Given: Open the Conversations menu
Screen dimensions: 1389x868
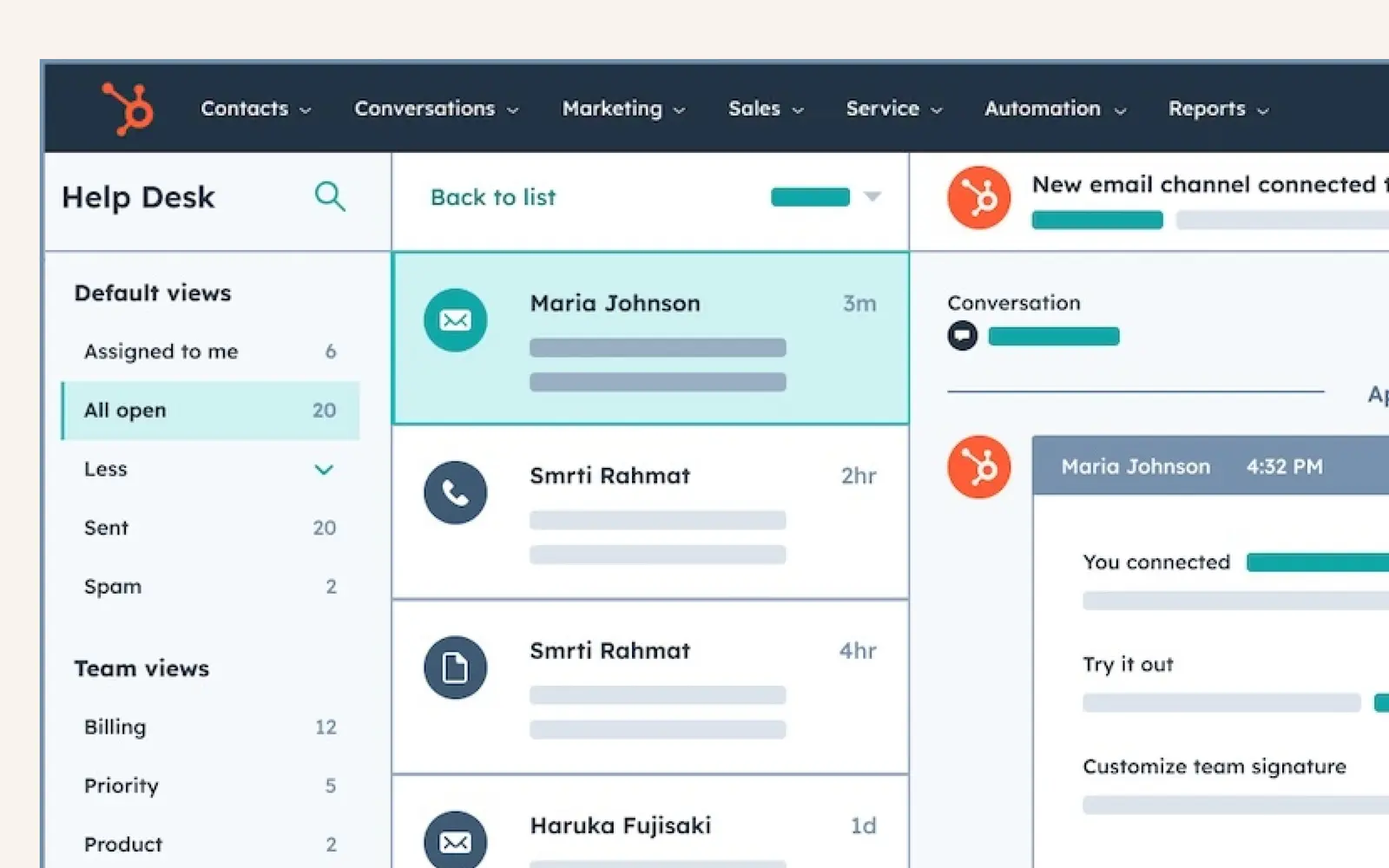Looking at the screenshot, I should (437, 108).
